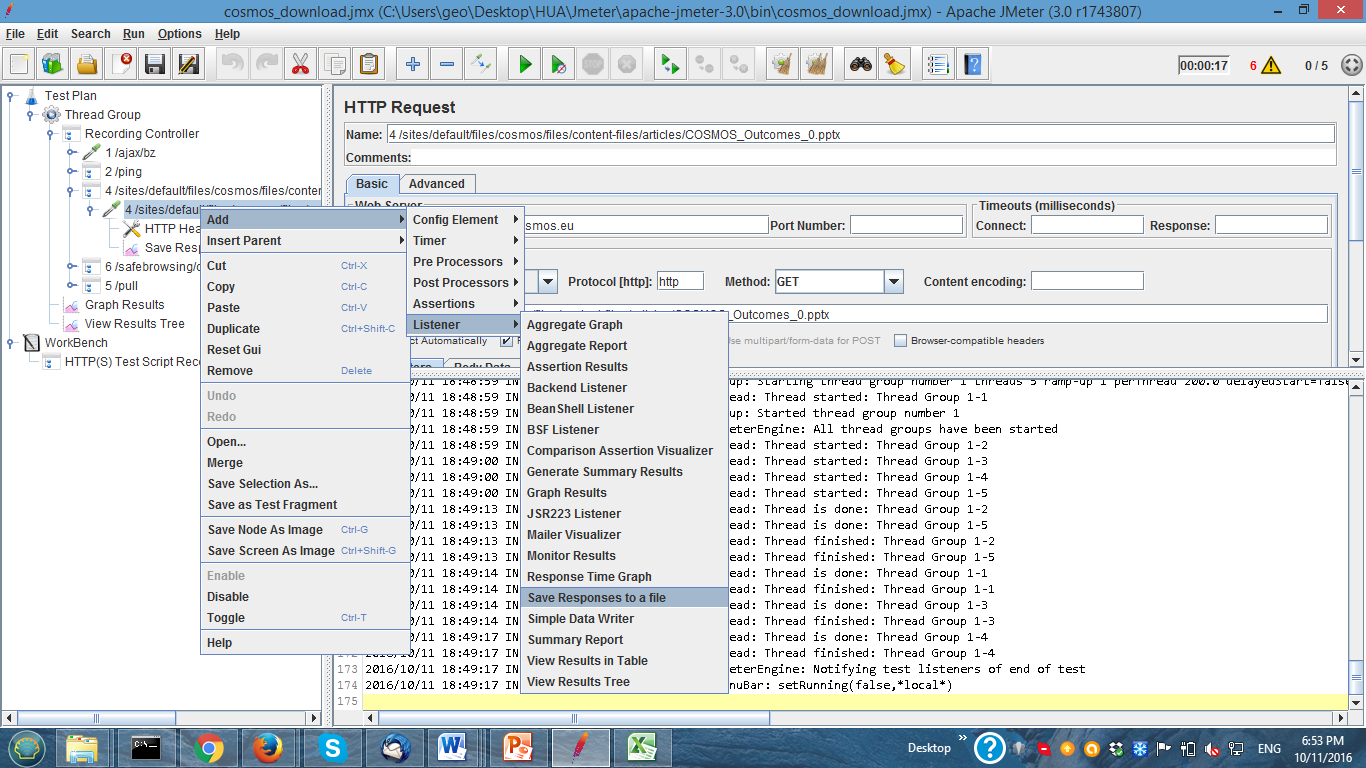Click the Start no pauses icon

pos(558,65)
